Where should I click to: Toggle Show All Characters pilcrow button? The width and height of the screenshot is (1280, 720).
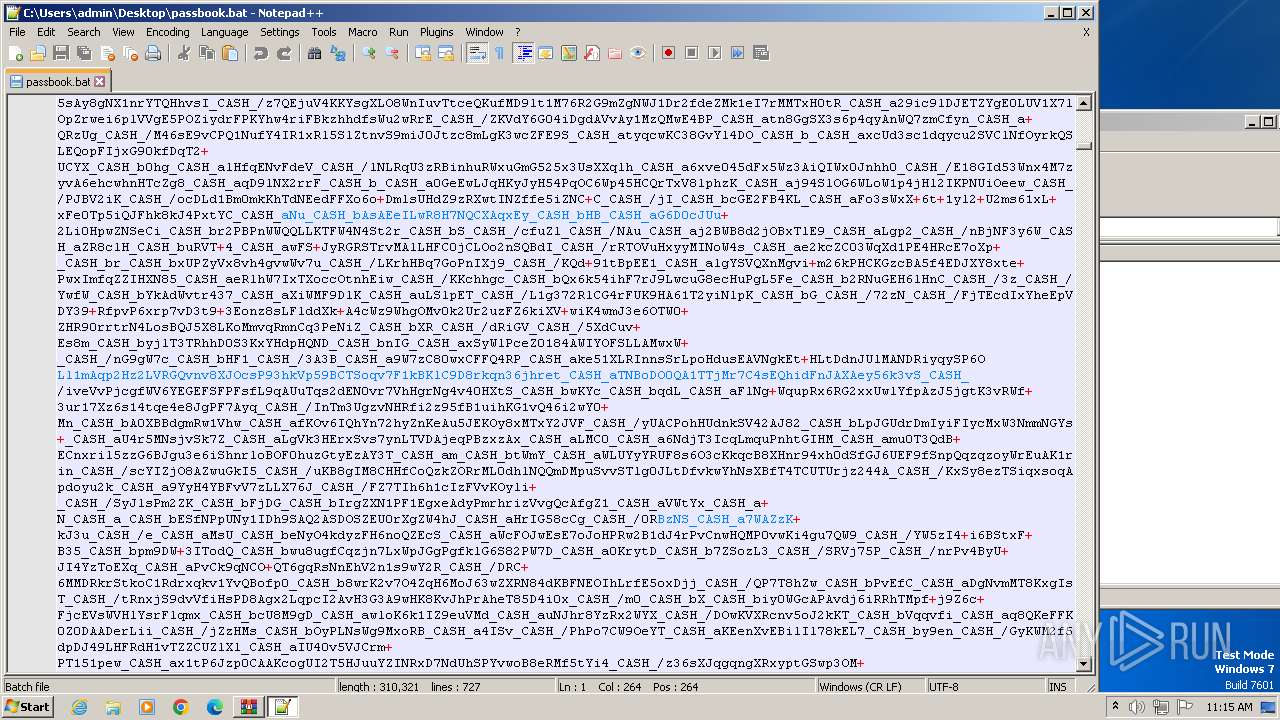pos(499,53)
